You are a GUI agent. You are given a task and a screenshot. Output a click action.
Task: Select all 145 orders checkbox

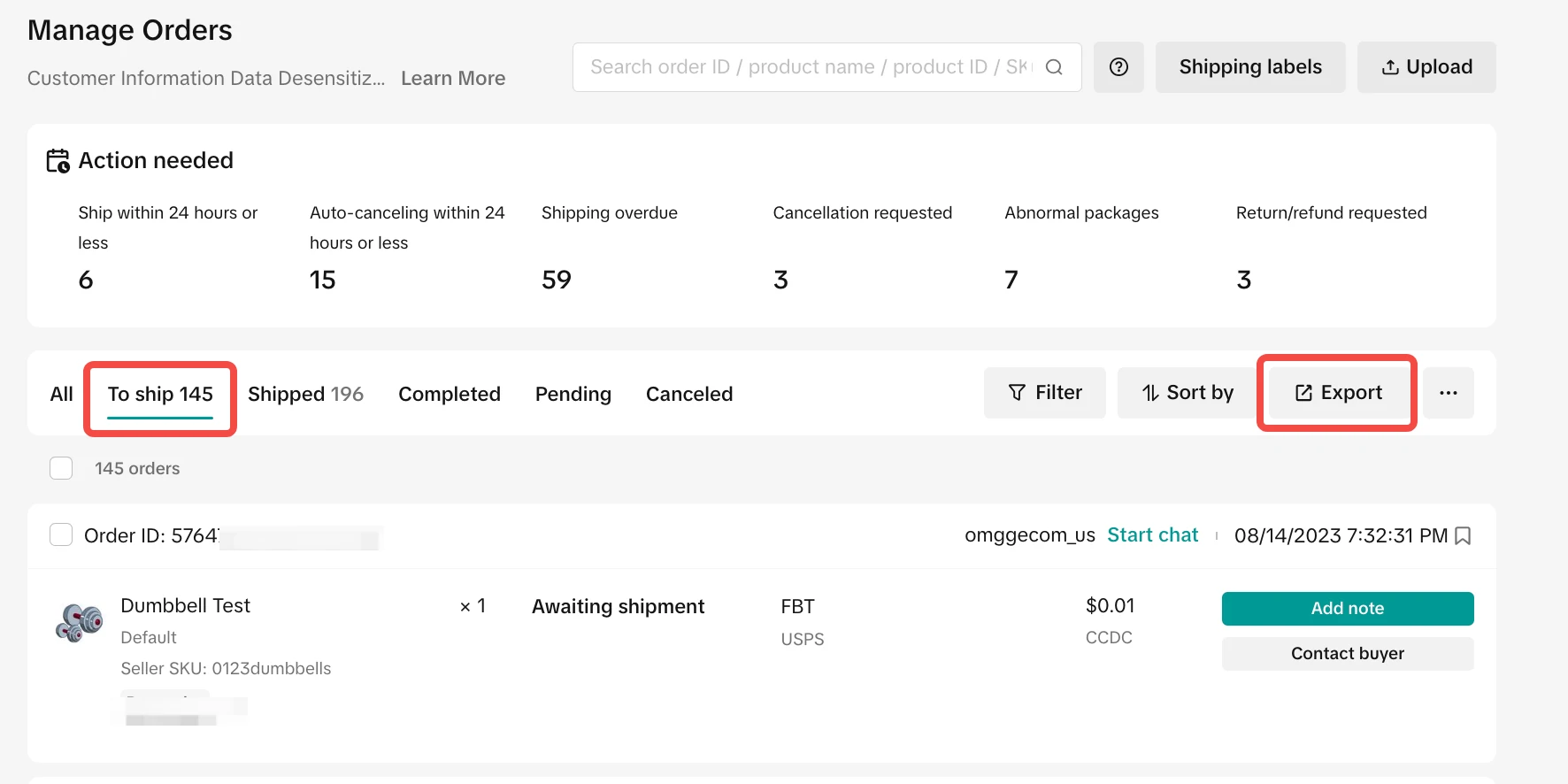tap(61, 468)
